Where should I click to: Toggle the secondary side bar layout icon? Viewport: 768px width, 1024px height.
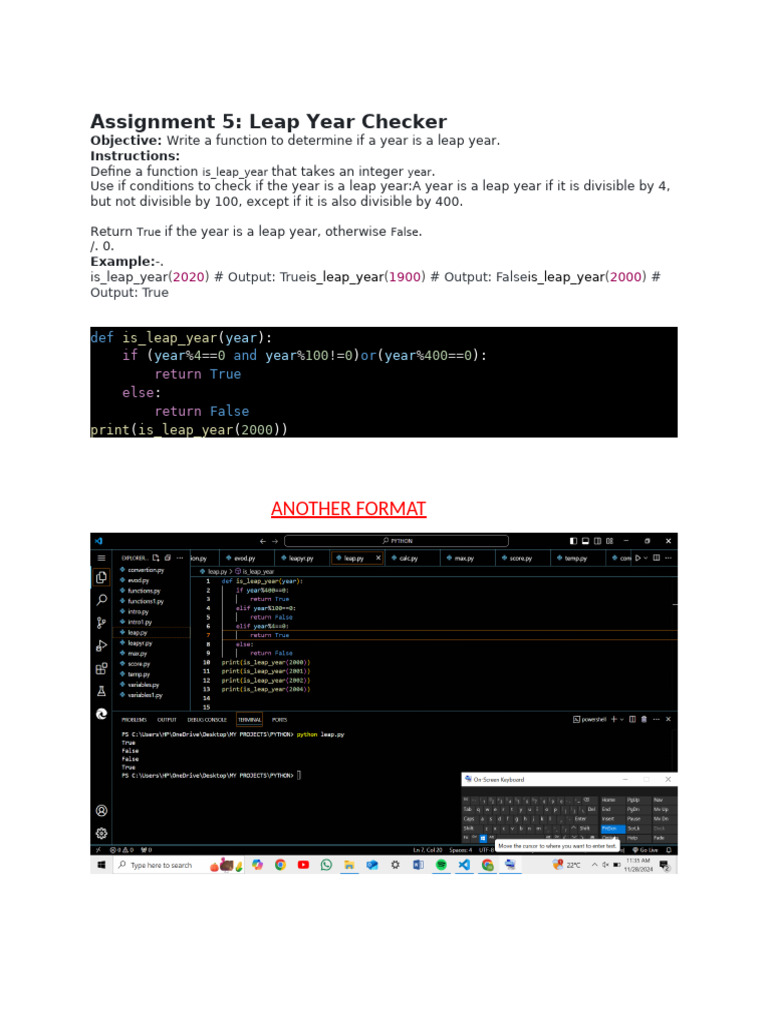(598, 541)
